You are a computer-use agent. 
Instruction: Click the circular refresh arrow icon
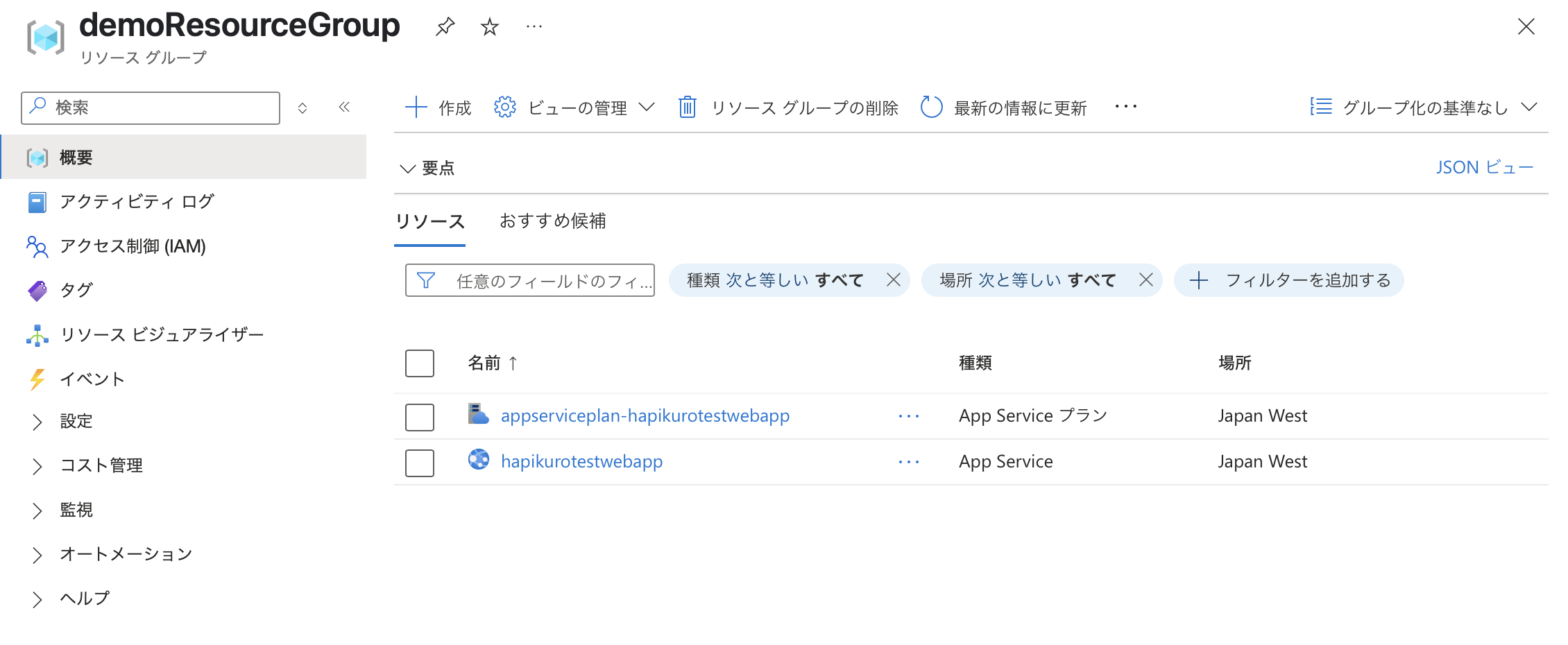pos(931,107)
